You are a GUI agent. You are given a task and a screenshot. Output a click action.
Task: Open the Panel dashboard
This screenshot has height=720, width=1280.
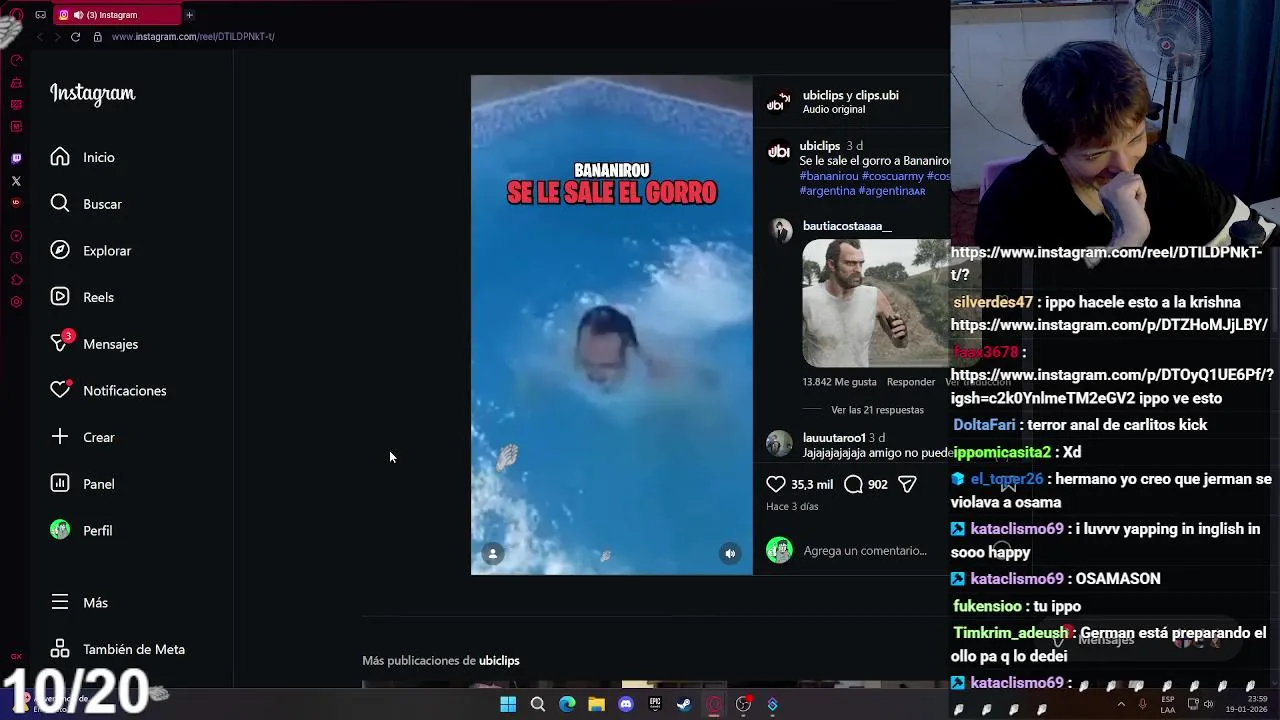[x=82, y=484]
